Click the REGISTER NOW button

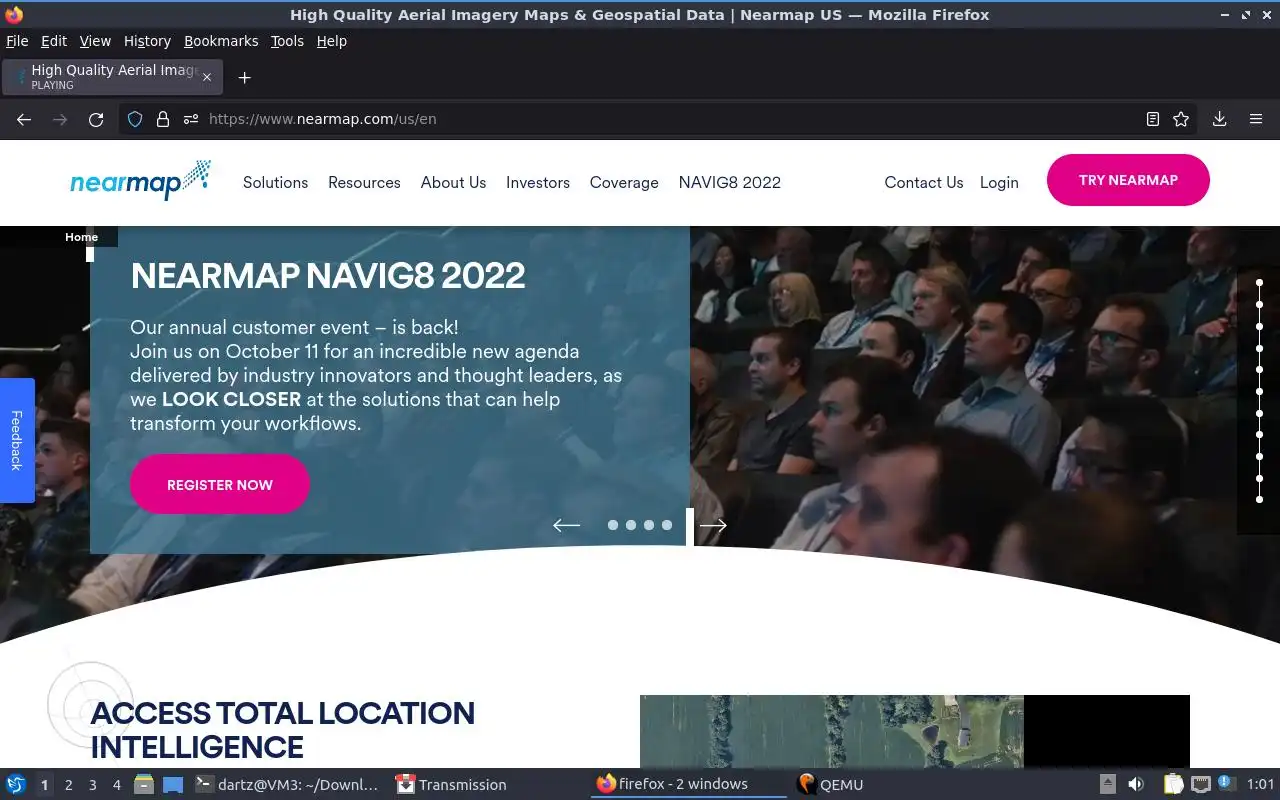[x=220, y=484]
